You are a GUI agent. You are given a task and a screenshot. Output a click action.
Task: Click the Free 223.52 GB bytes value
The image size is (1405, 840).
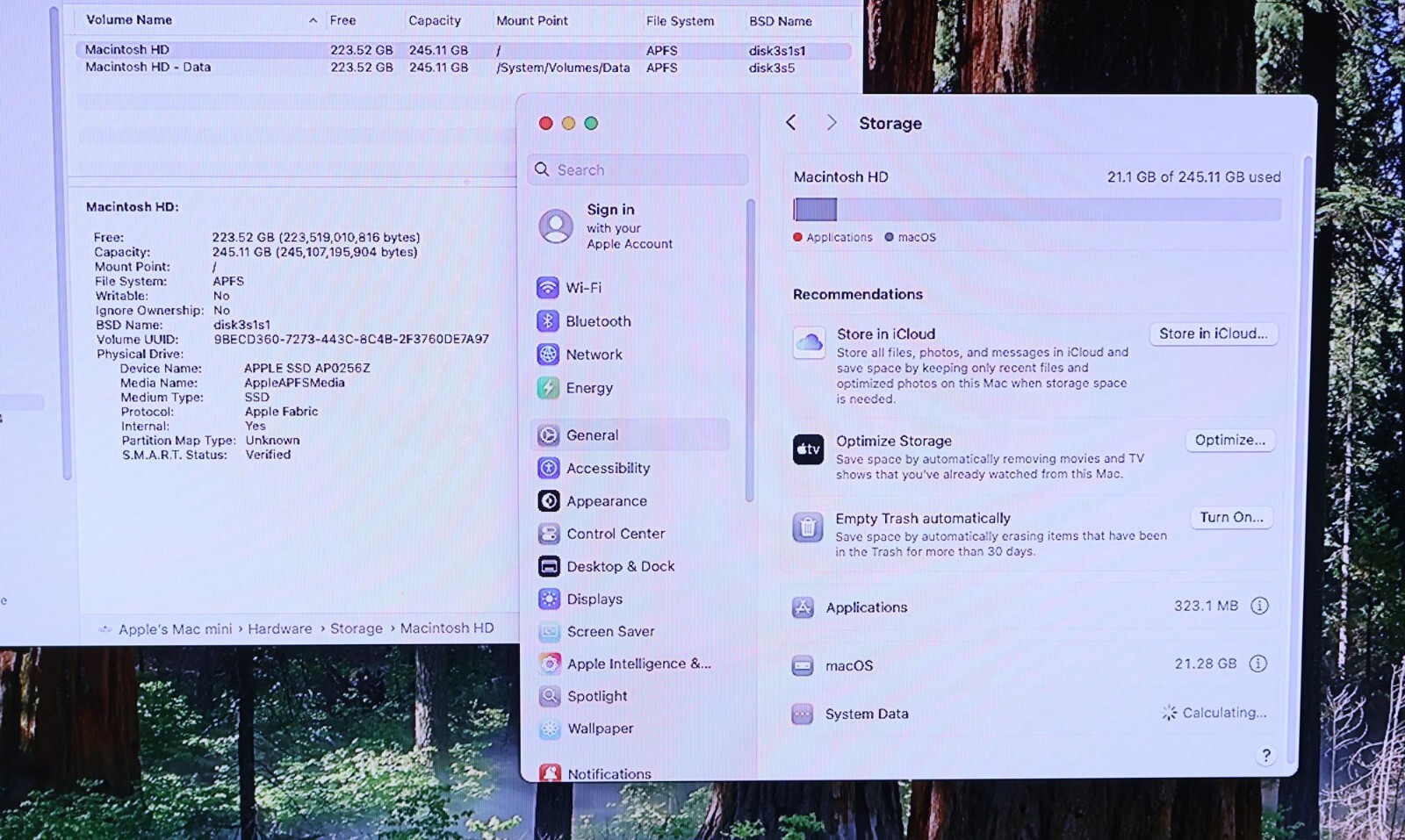click(315, 238)
